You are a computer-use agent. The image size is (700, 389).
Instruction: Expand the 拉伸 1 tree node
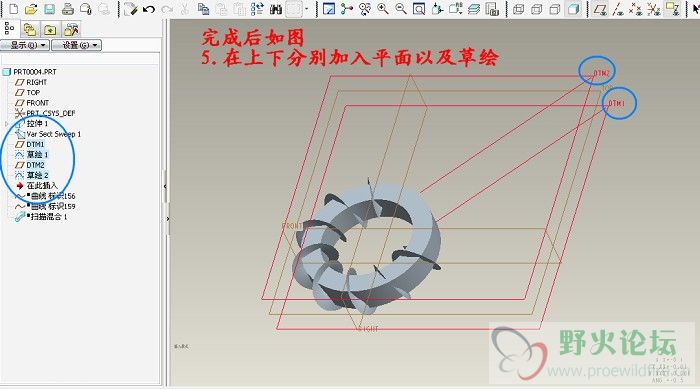coord(6,124)
